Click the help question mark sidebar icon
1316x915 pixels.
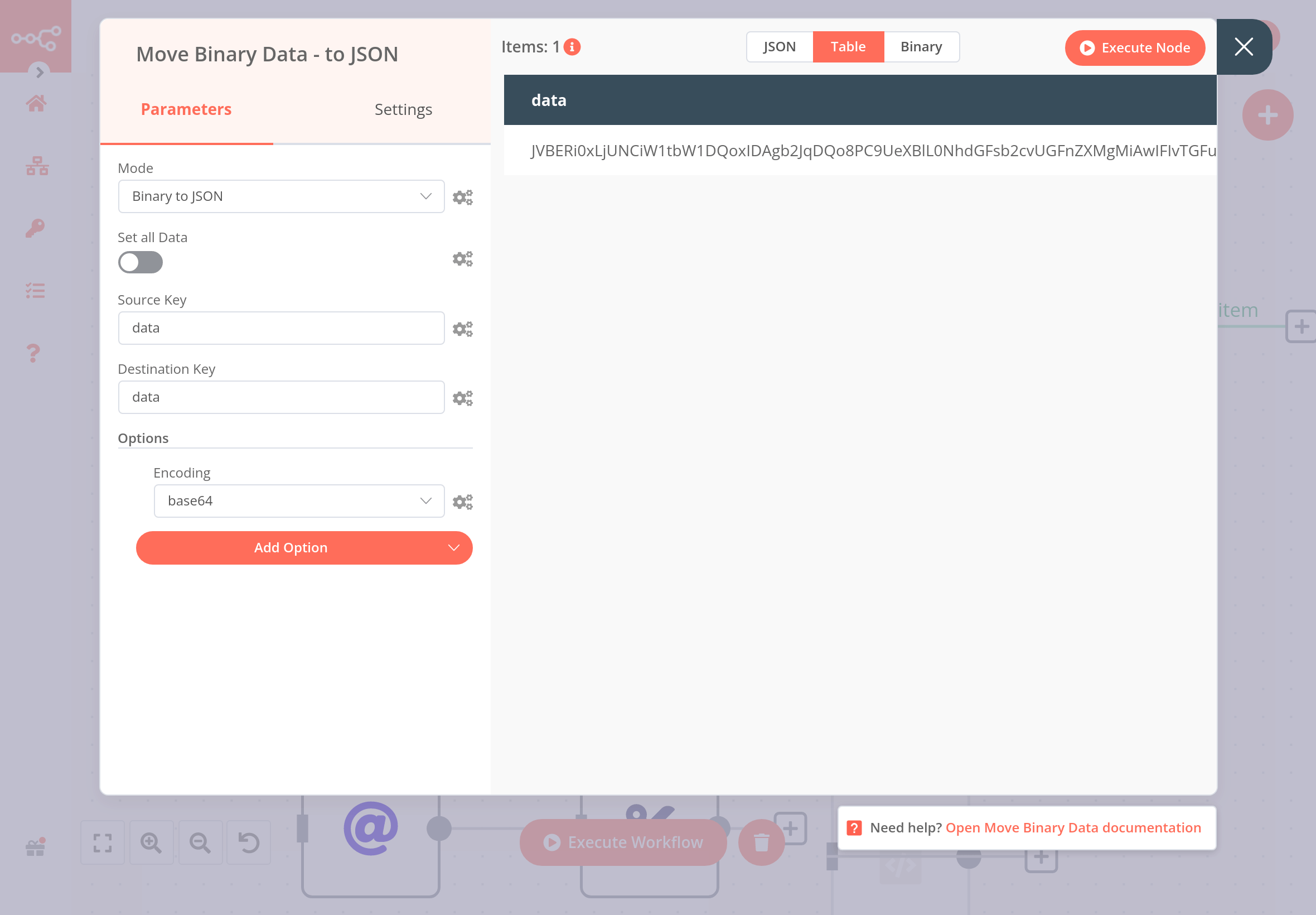(34, 353)
